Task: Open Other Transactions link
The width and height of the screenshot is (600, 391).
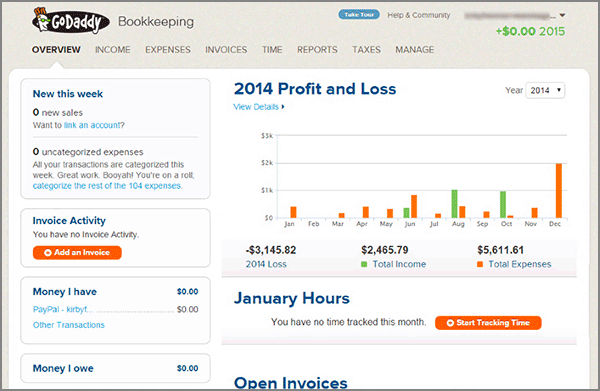Action: [x=68, y=325]
